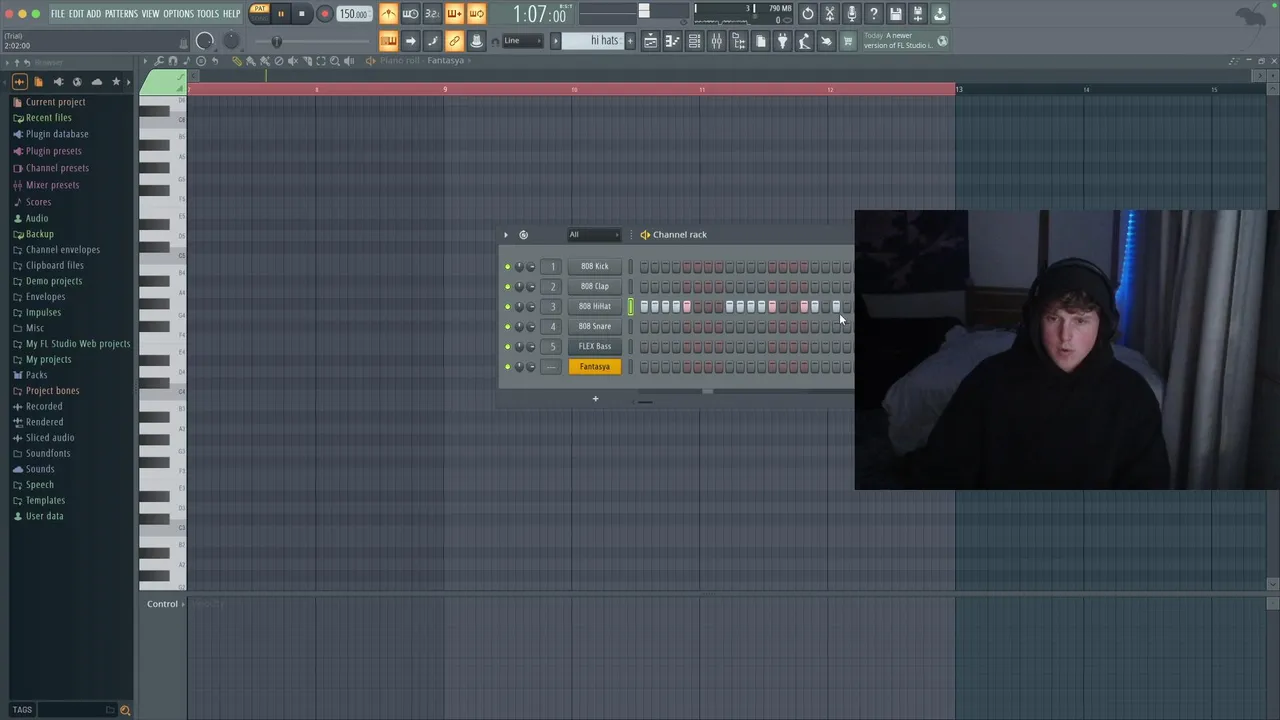Click the stop button in transport
1280x720 pixels.
pyautogui.click(x=301, y=14)
